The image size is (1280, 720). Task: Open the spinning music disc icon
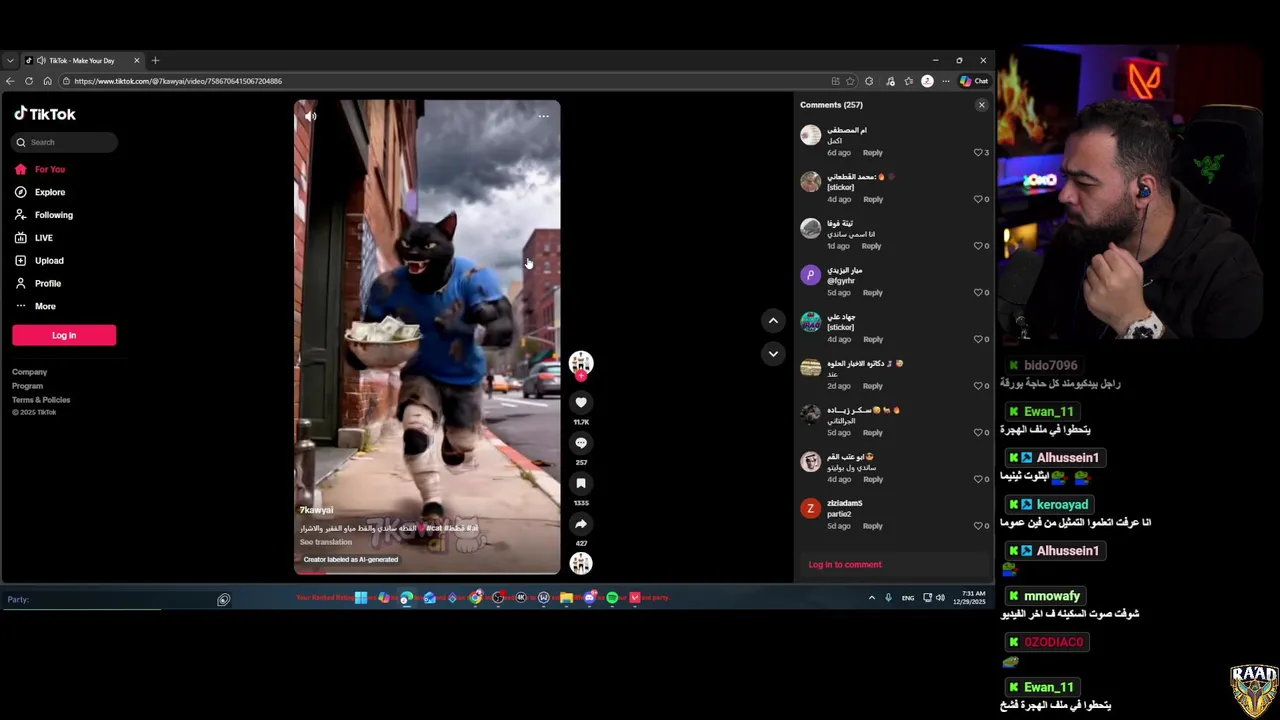coord(580,563)
